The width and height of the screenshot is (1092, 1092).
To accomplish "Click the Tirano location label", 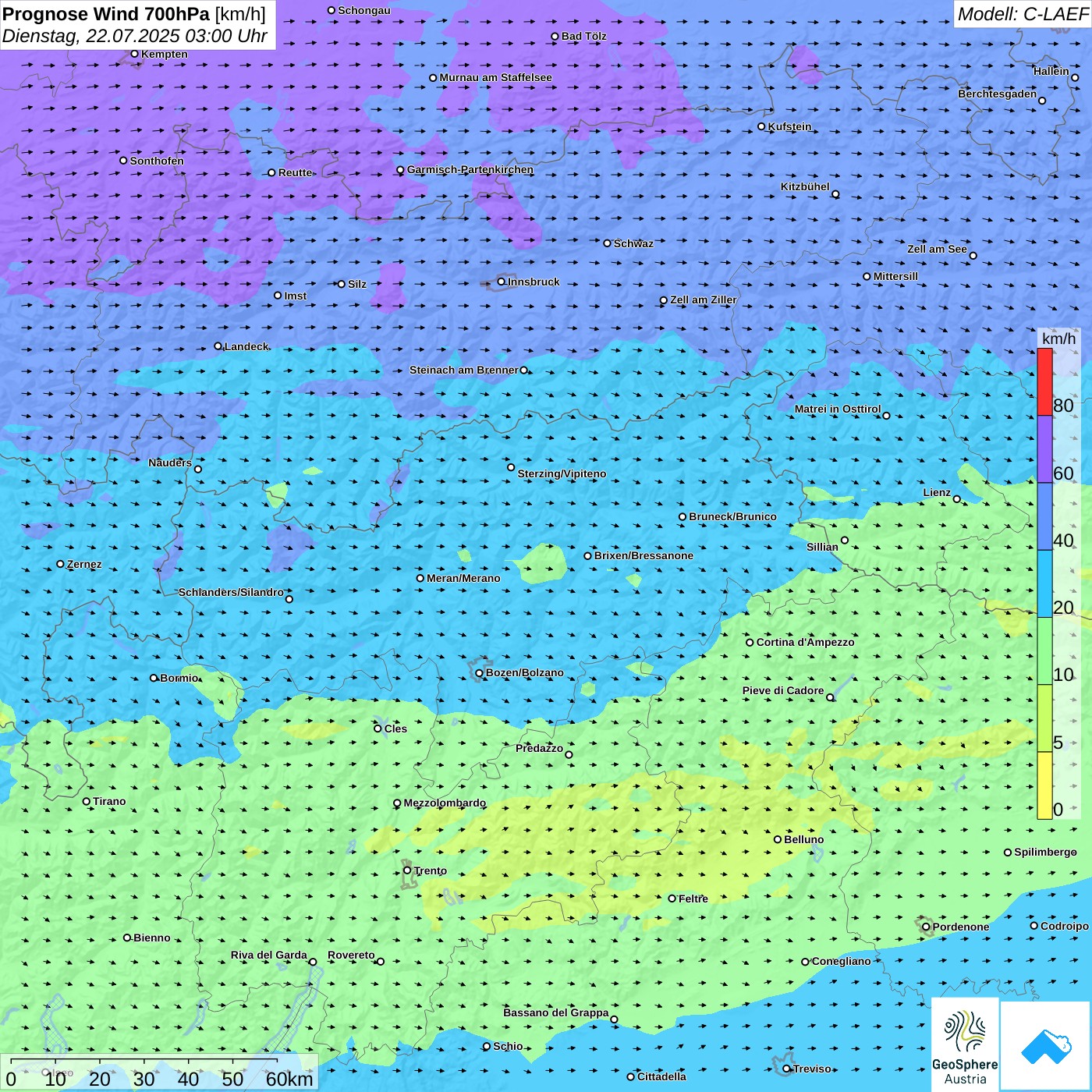I will 109,801.
